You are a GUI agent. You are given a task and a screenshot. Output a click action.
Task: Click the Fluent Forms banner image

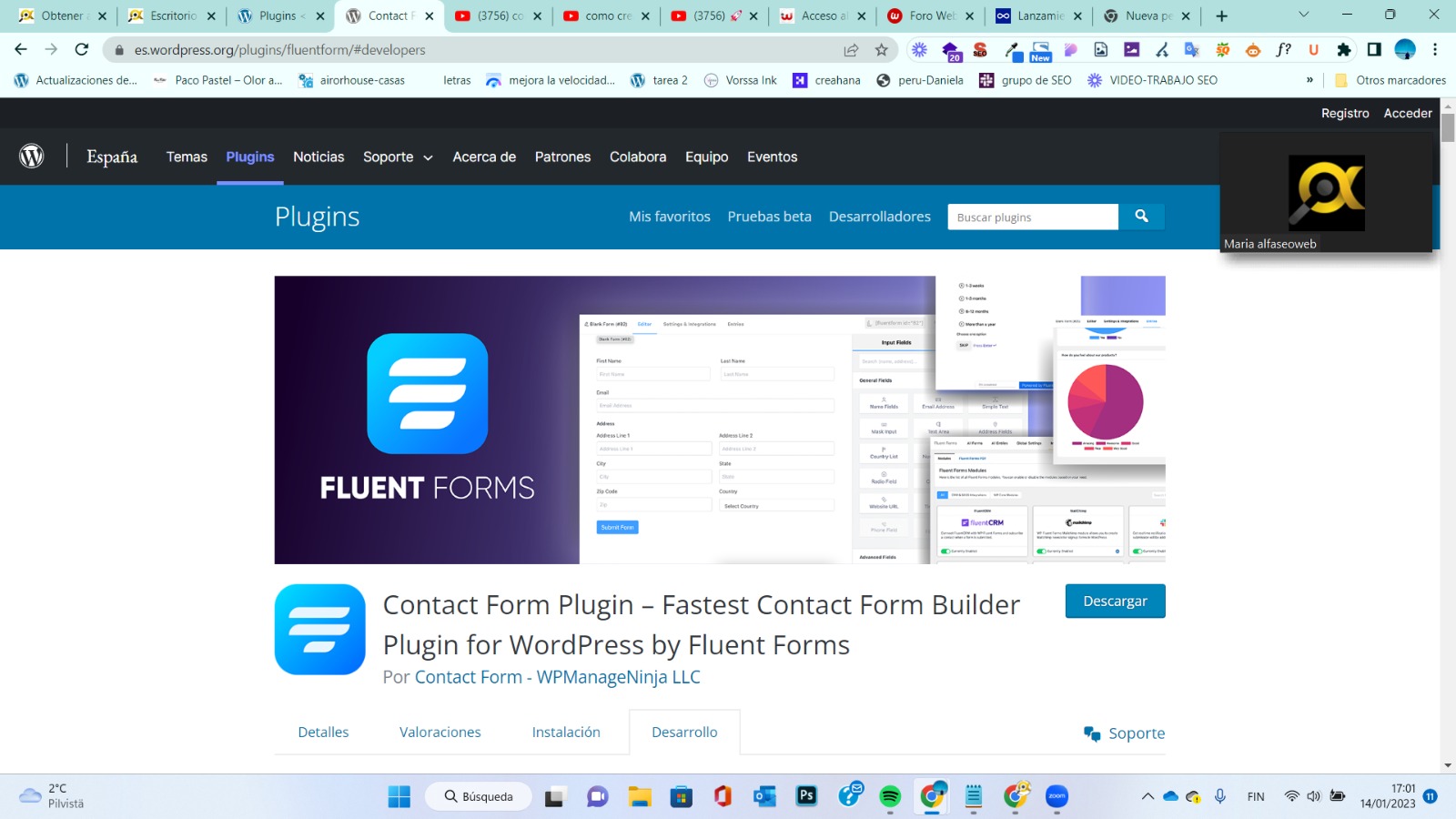pyautogui.click(x=720, y=420)
